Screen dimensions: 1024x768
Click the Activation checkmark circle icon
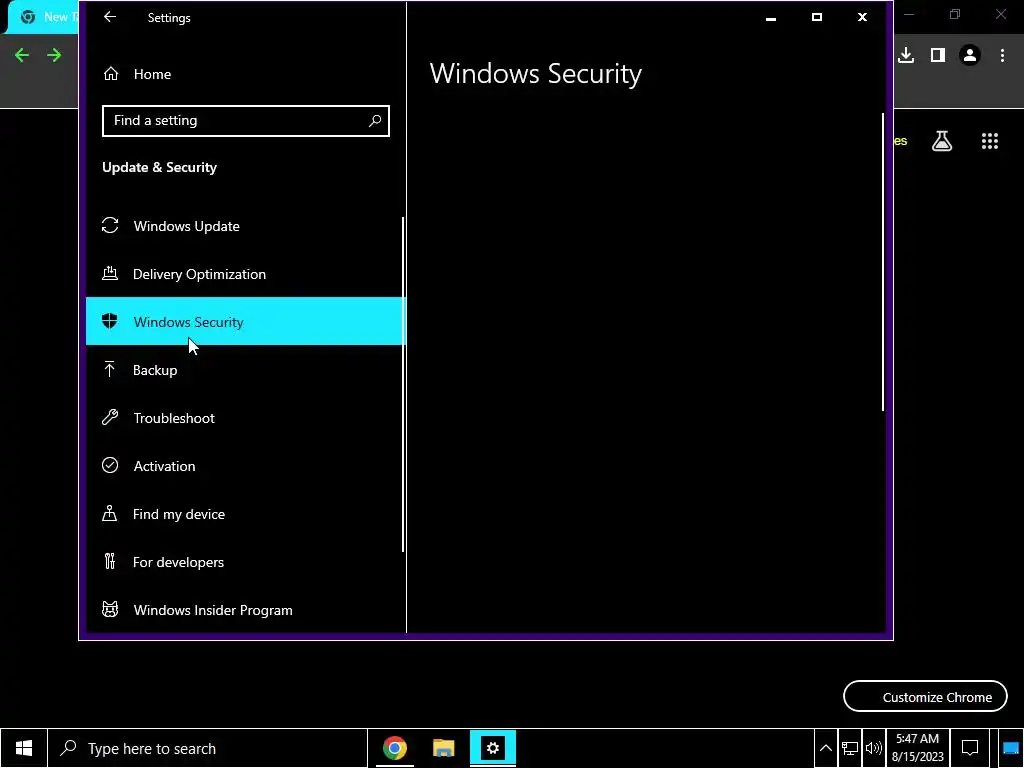110,465
